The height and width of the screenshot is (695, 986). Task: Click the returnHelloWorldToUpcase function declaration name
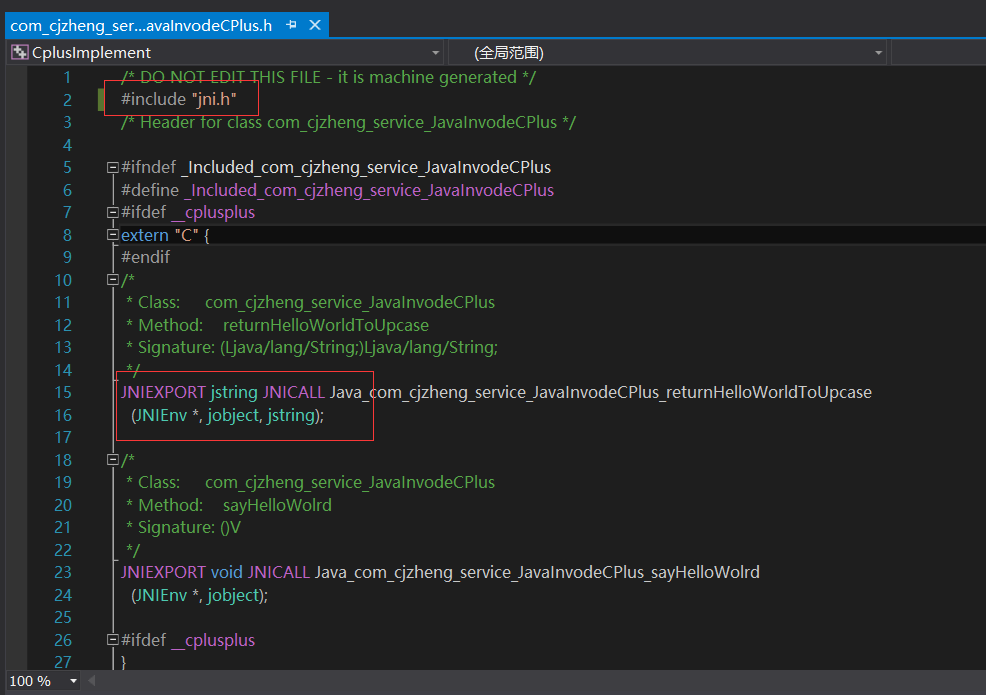[x=600, y=392]
